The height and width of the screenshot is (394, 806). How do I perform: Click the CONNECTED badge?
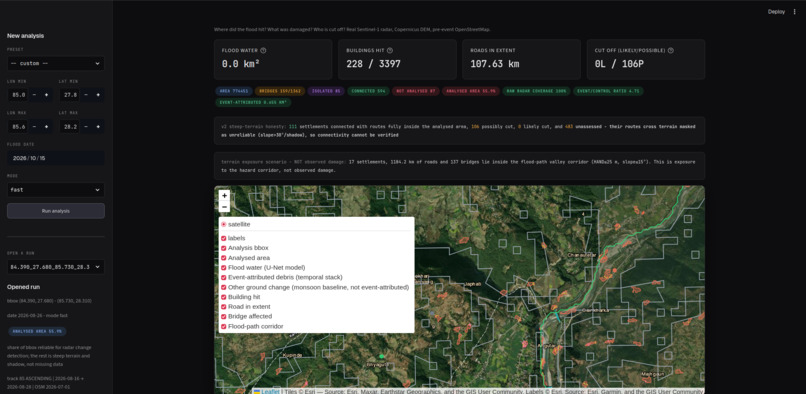[368, 91]
